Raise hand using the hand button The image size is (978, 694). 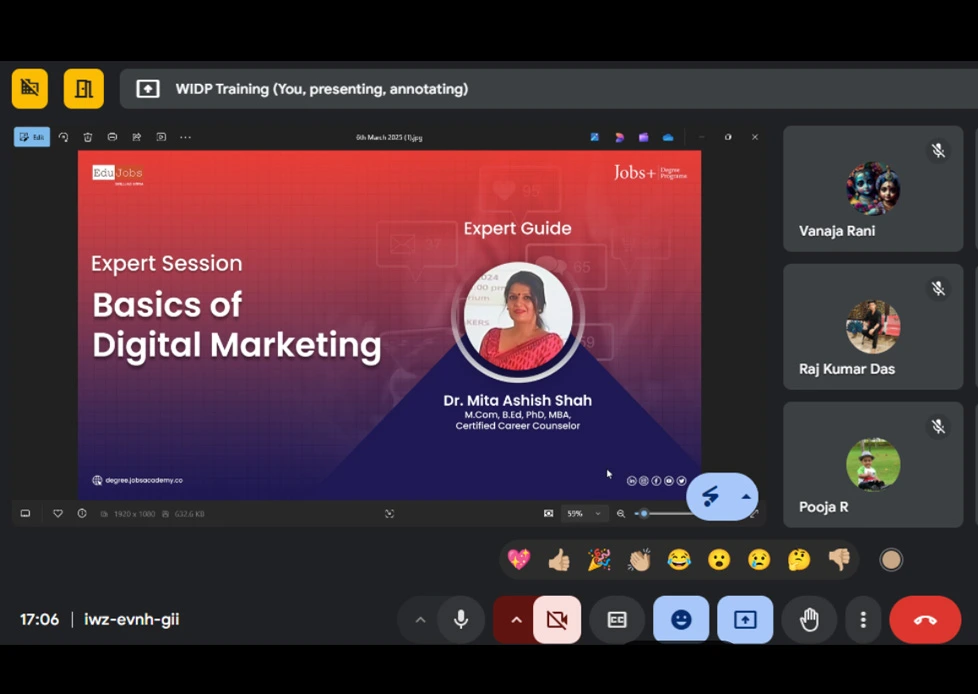click(x=809, y=619)
